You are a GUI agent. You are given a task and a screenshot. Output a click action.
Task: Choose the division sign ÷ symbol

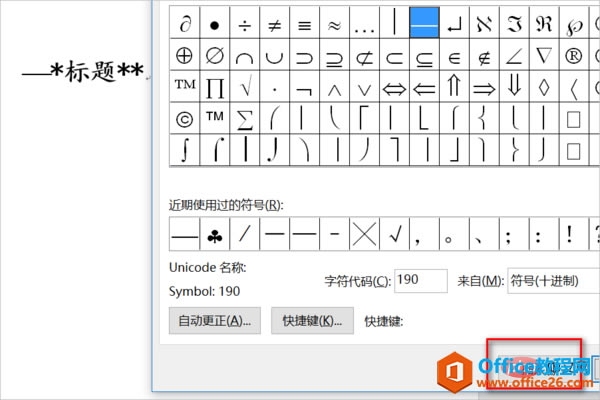click(x=244, y=22)
